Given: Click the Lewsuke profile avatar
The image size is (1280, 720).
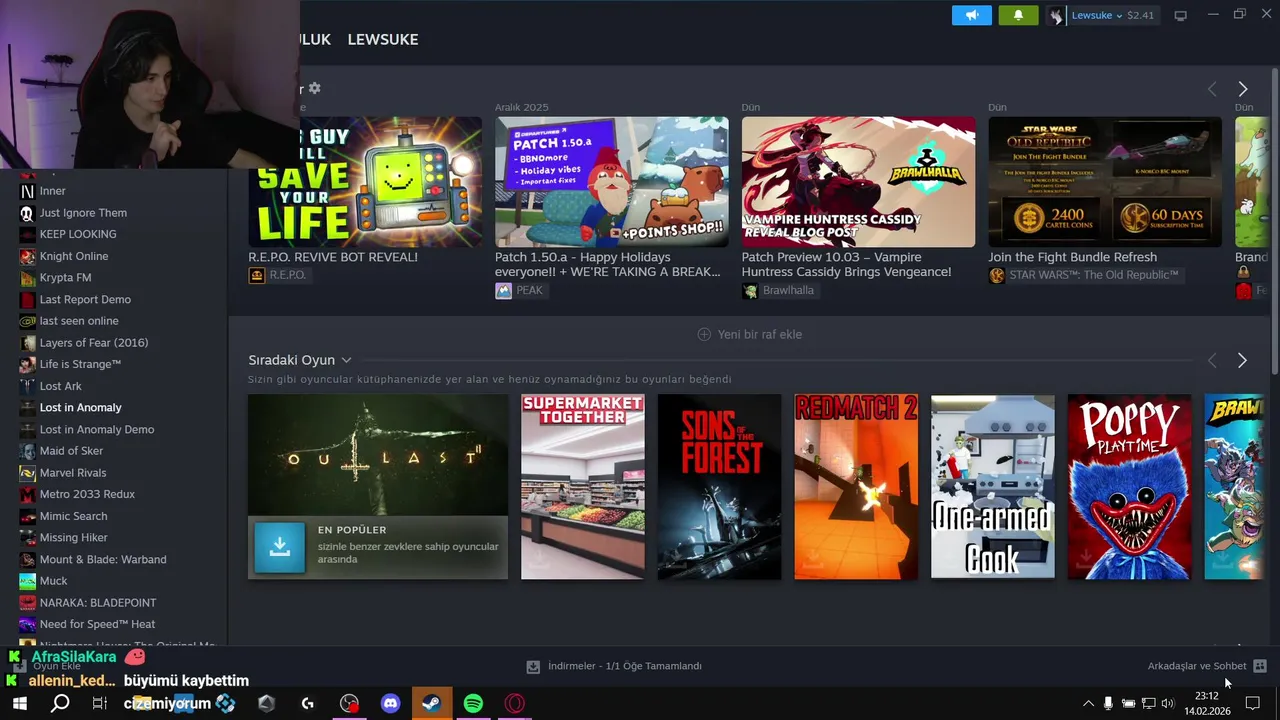Looking at the screenshot, I should tap(1056, 15).
